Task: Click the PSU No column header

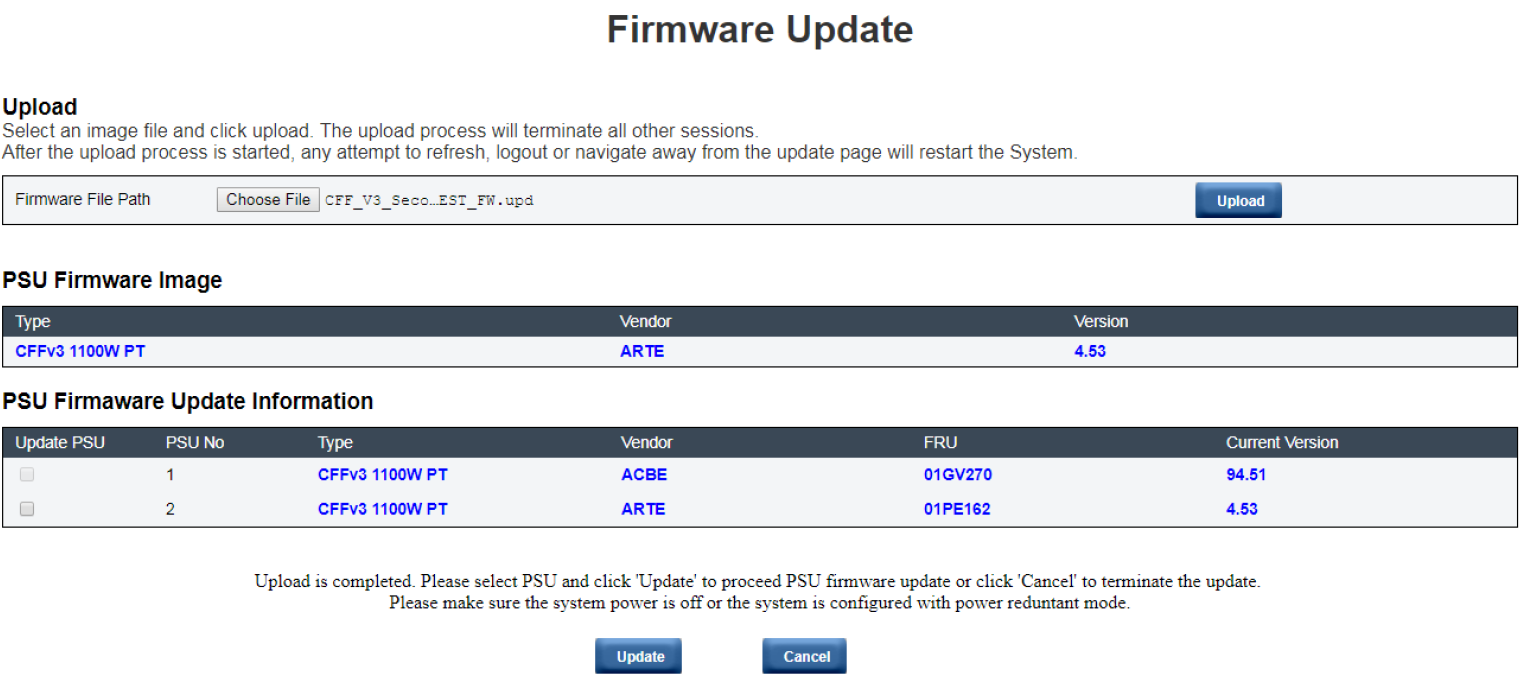Action: tap(195, 442)
